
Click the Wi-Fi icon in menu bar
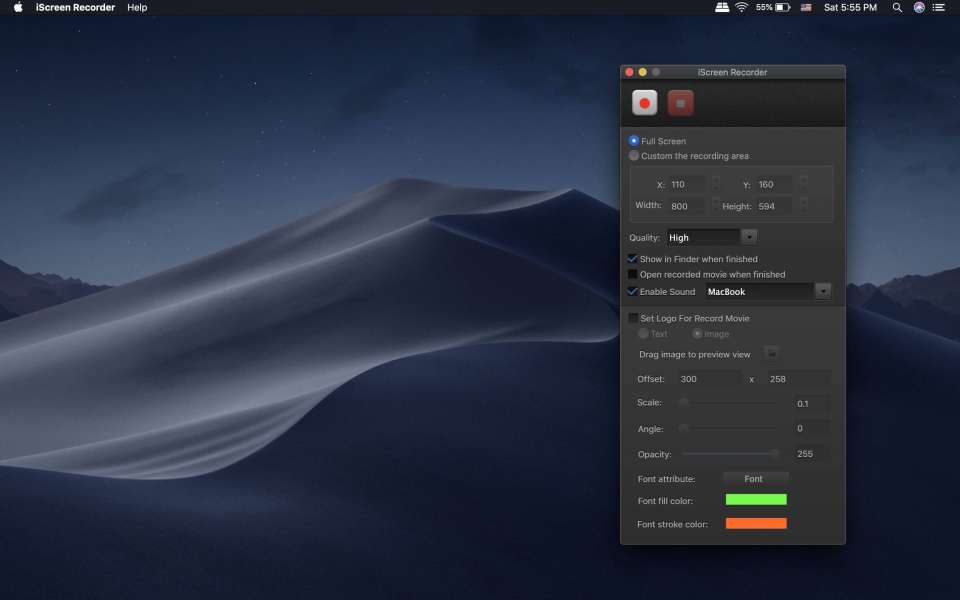coord(741,7)
